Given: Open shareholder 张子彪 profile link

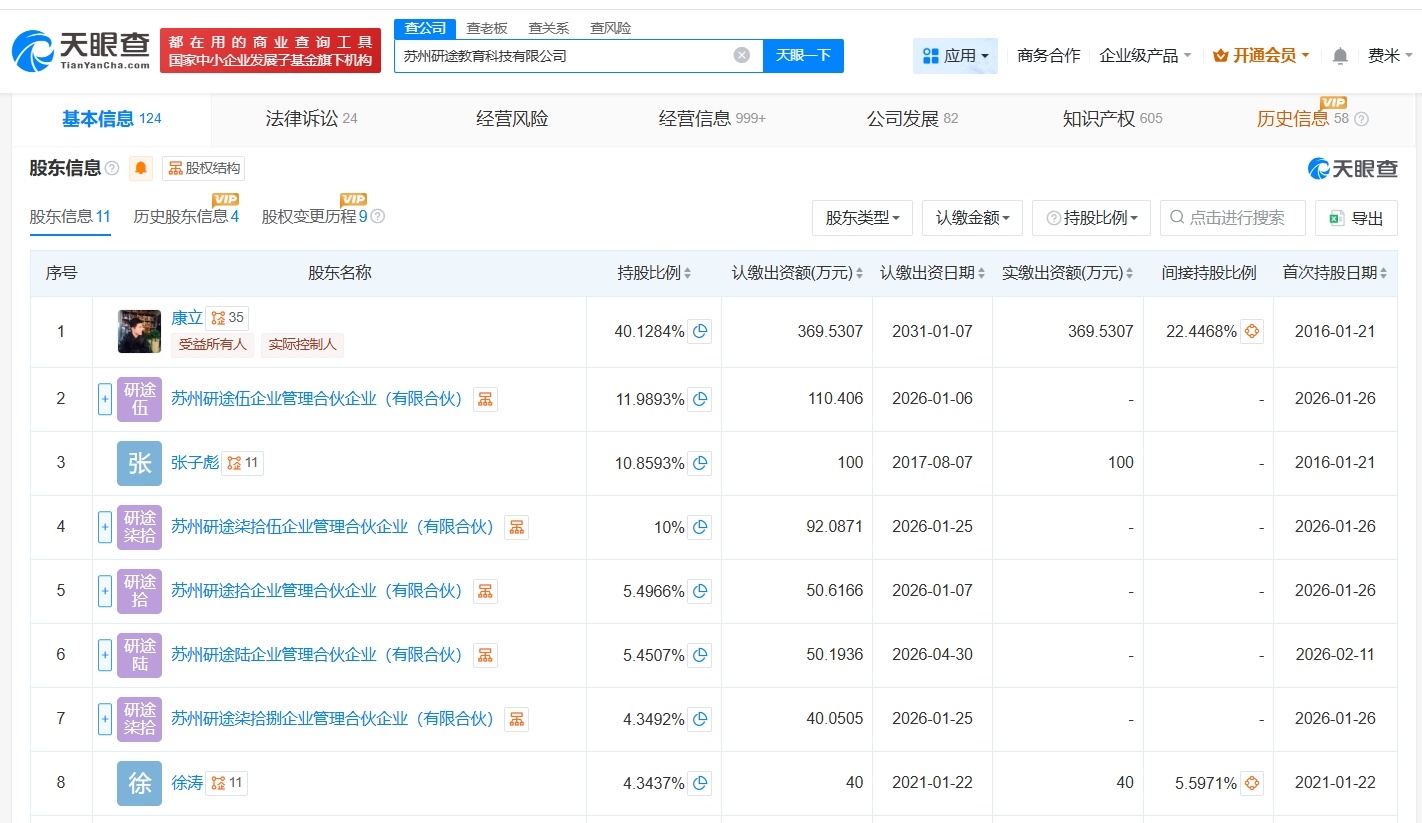Looking at the screenshot, I should [194, 463].
